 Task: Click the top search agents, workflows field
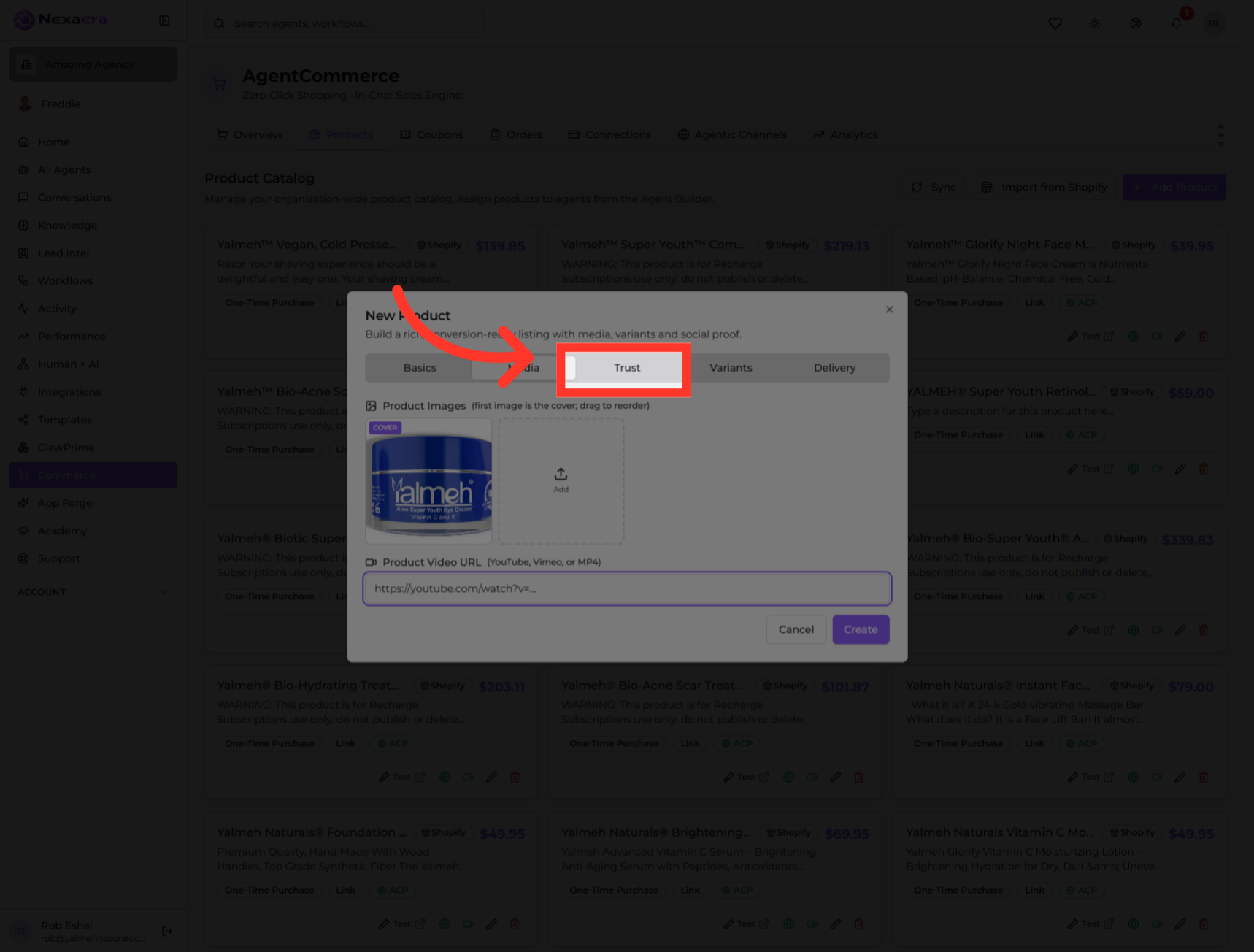[x=345, y=23]
